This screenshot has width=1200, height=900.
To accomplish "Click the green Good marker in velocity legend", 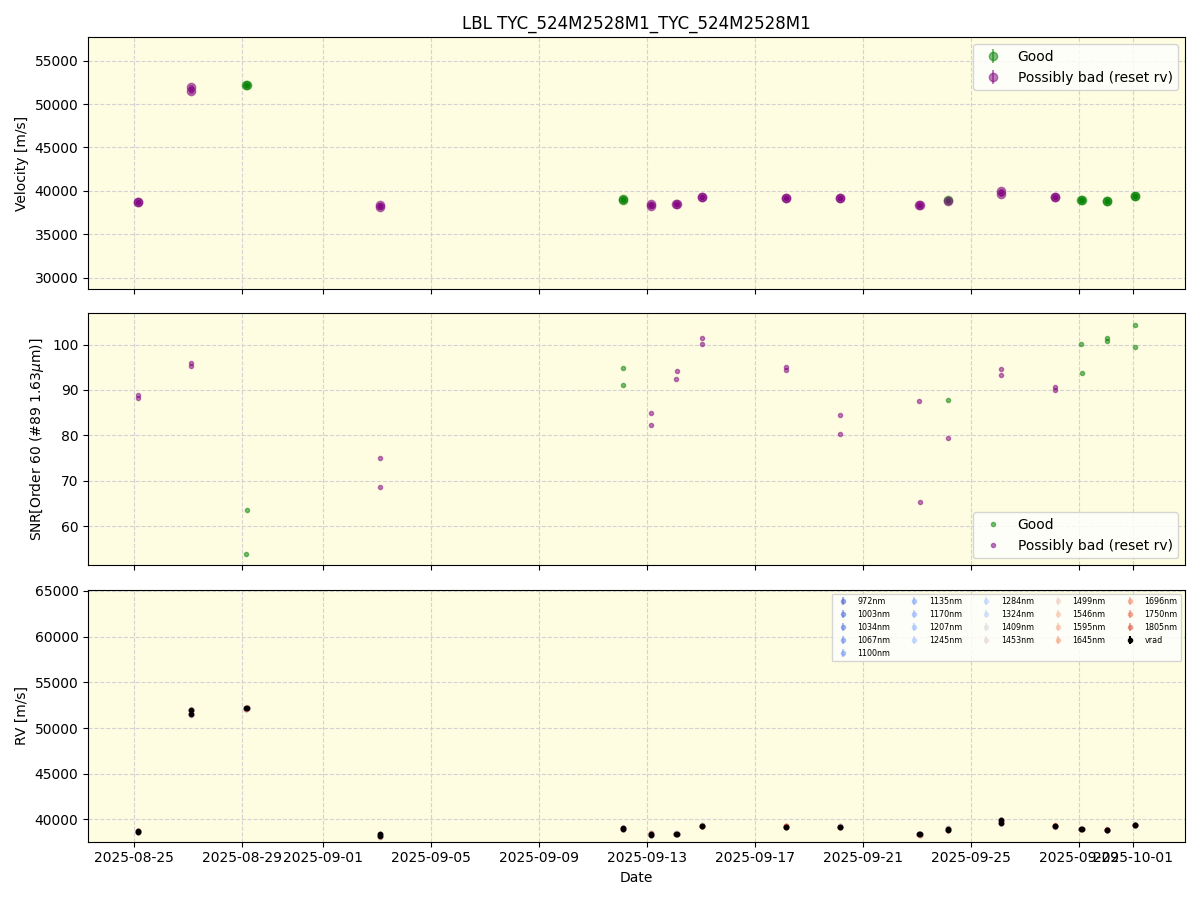I will click(993, 57).
